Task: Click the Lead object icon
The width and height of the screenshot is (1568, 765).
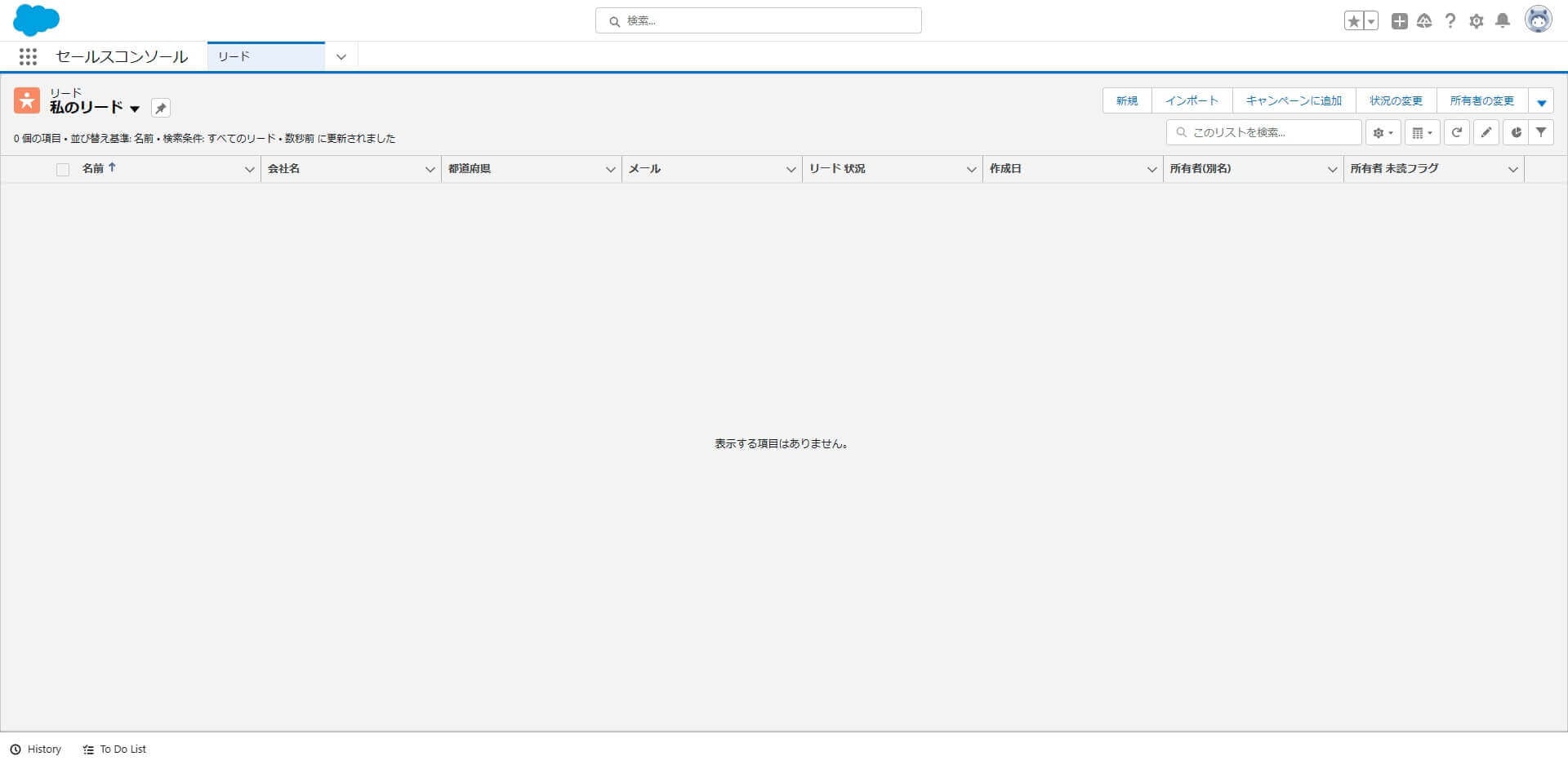Action: coord(27,100)
